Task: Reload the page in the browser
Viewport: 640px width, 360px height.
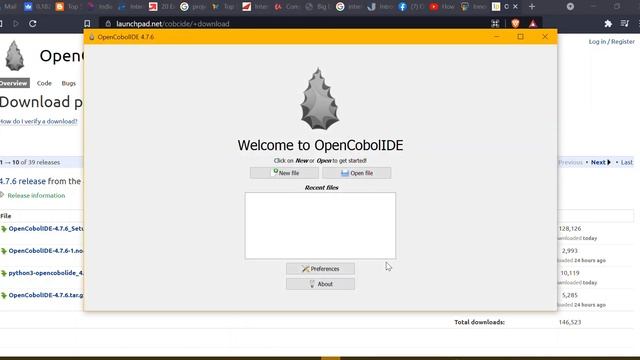Action: 33,24
